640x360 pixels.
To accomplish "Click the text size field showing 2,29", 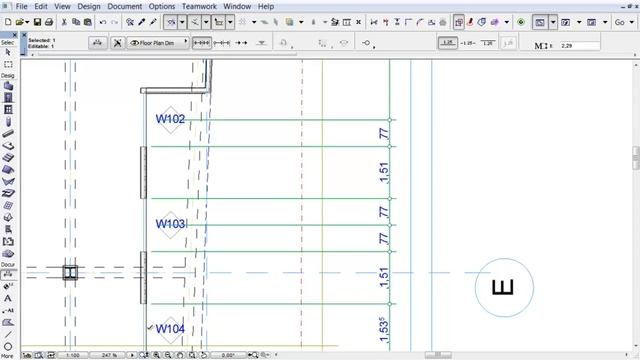I will tap(580, 46).
